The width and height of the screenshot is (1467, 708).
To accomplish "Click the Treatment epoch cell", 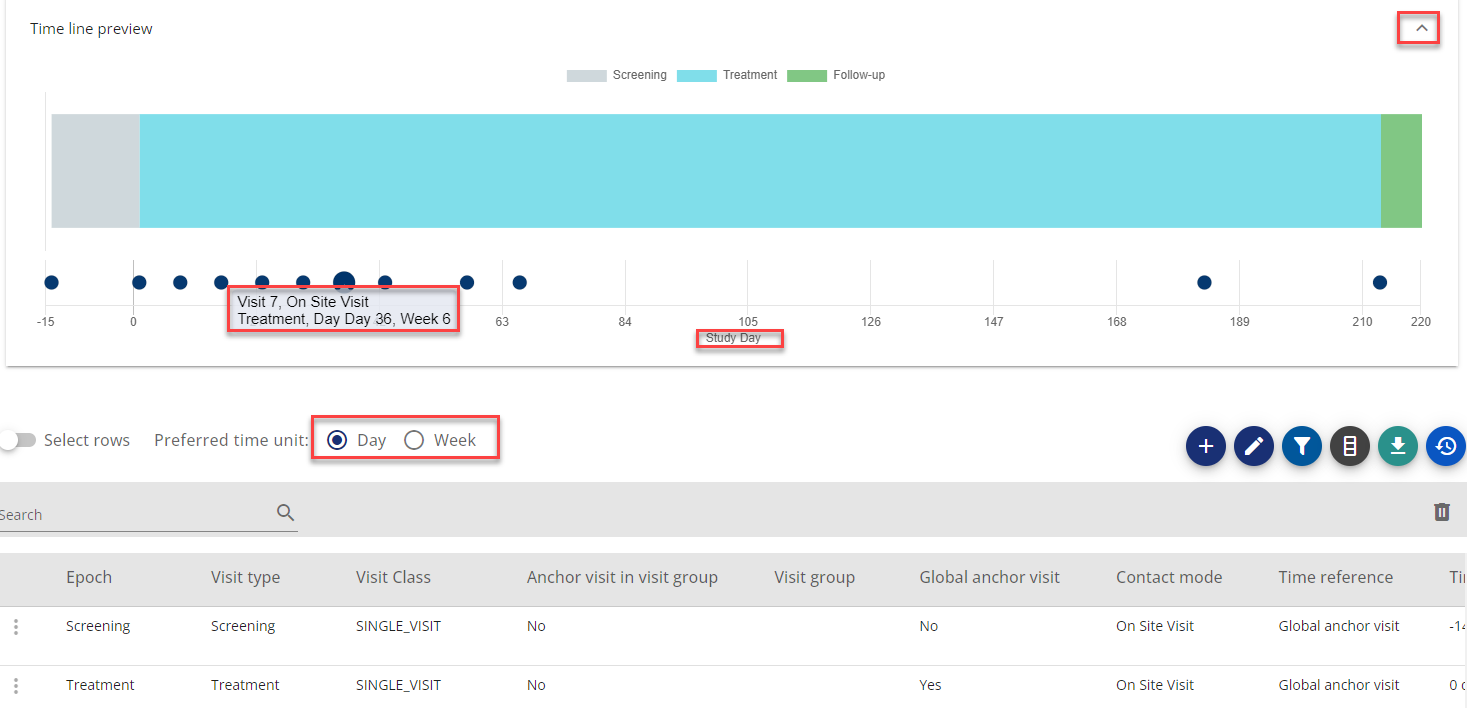I will pyautogui.click(x=100, y=686).
